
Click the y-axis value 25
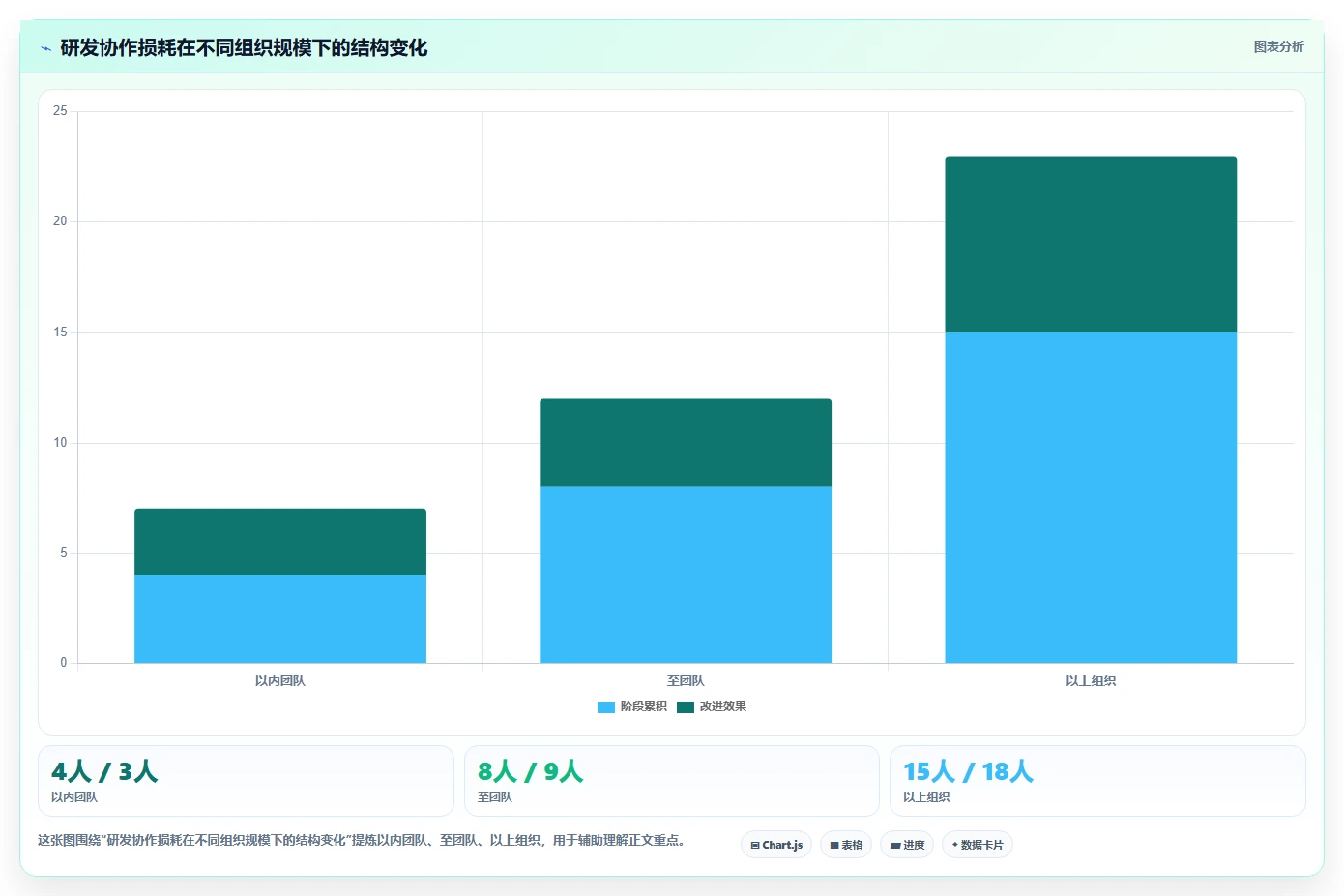click(60, 111)
